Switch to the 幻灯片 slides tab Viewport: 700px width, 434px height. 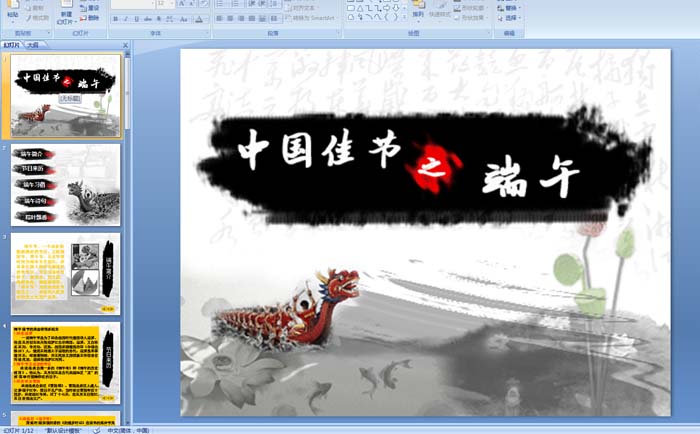(x=12, y=45)
